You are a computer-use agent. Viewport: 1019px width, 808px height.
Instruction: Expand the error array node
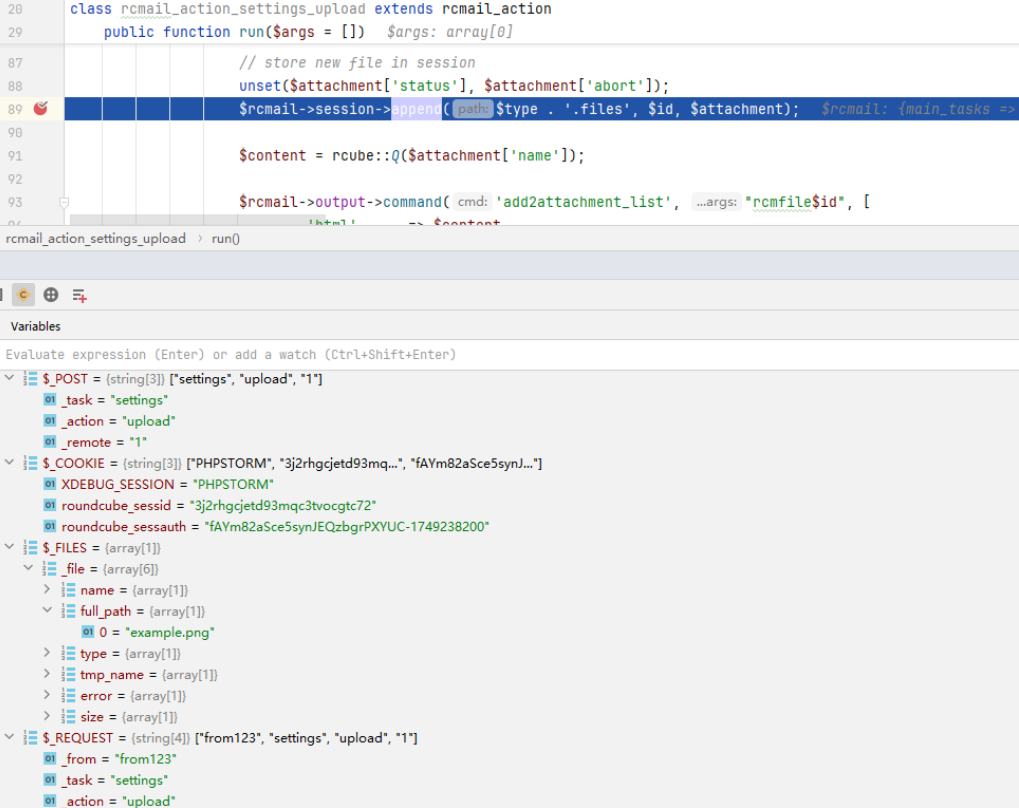coord(47,695)
